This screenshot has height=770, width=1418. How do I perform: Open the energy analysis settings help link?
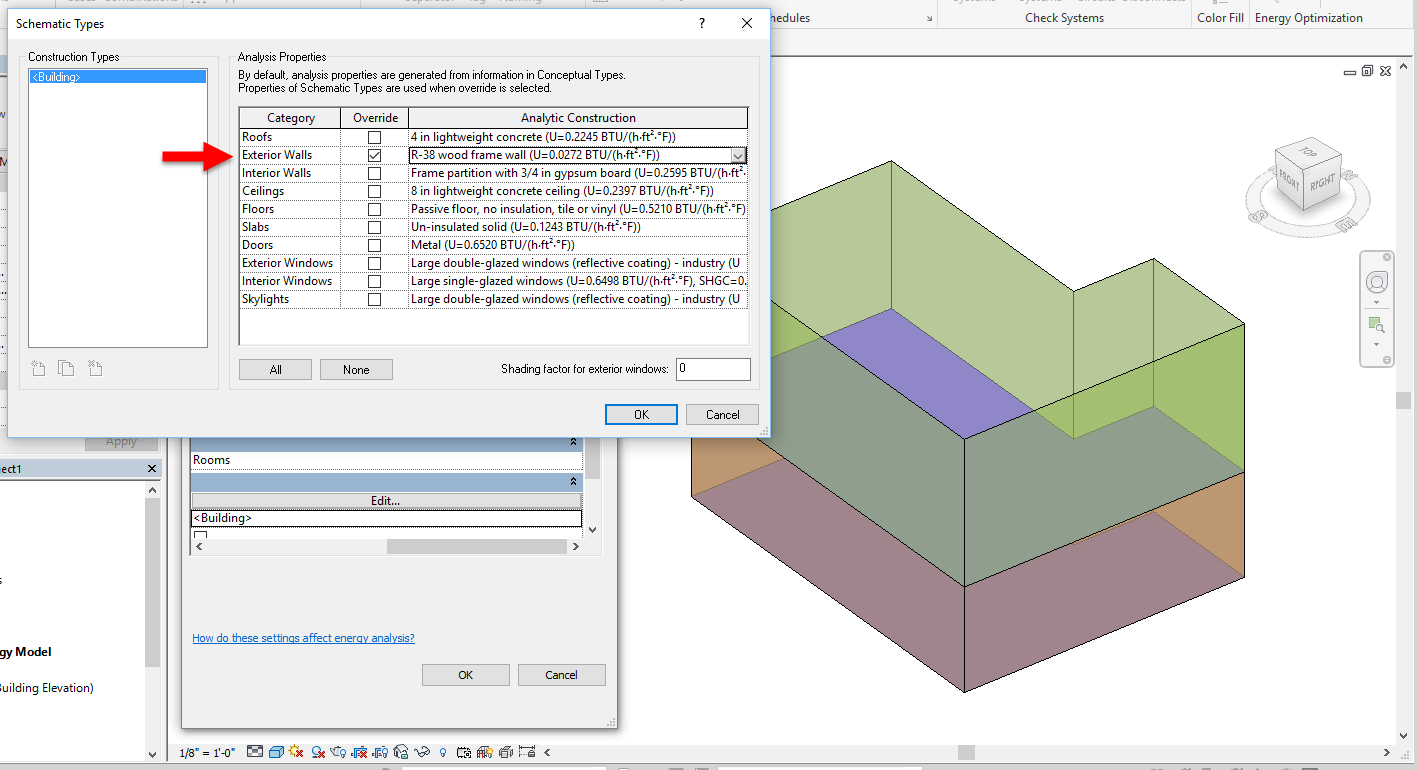click(x=303, y=638)
